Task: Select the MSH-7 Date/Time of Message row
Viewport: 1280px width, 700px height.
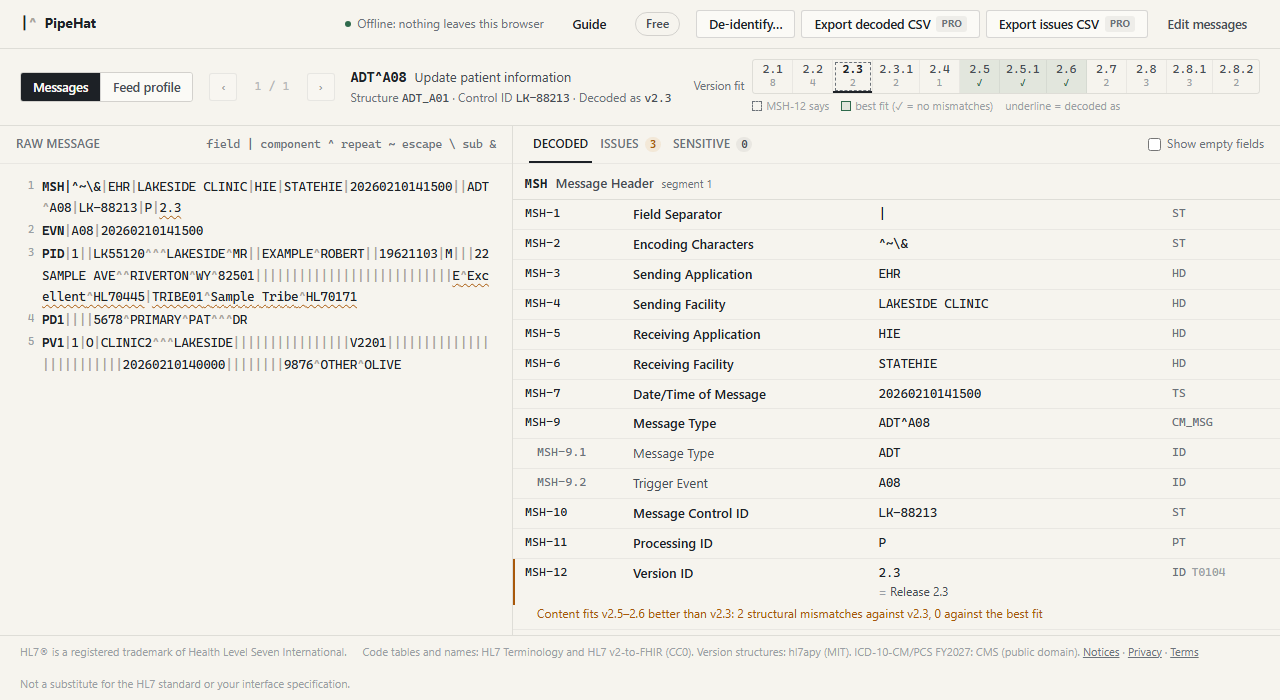Action: point(896,394)
